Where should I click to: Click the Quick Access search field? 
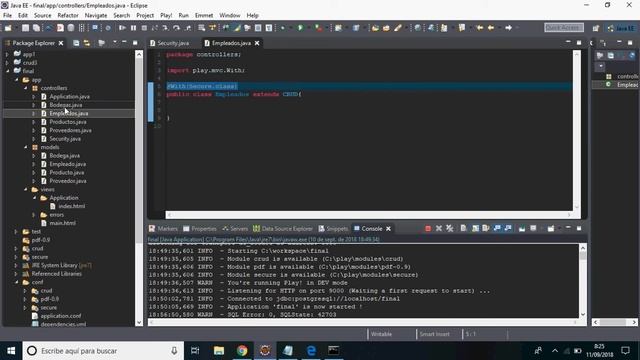tap(564, 27)
